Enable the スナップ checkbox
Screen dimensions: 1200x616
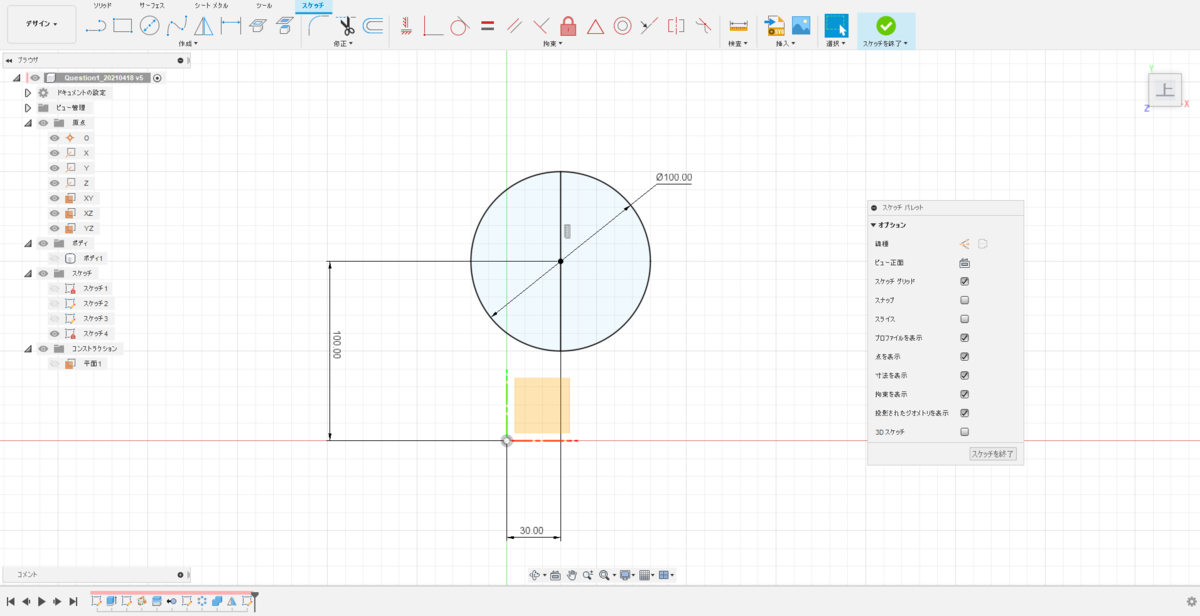(965, 300)
